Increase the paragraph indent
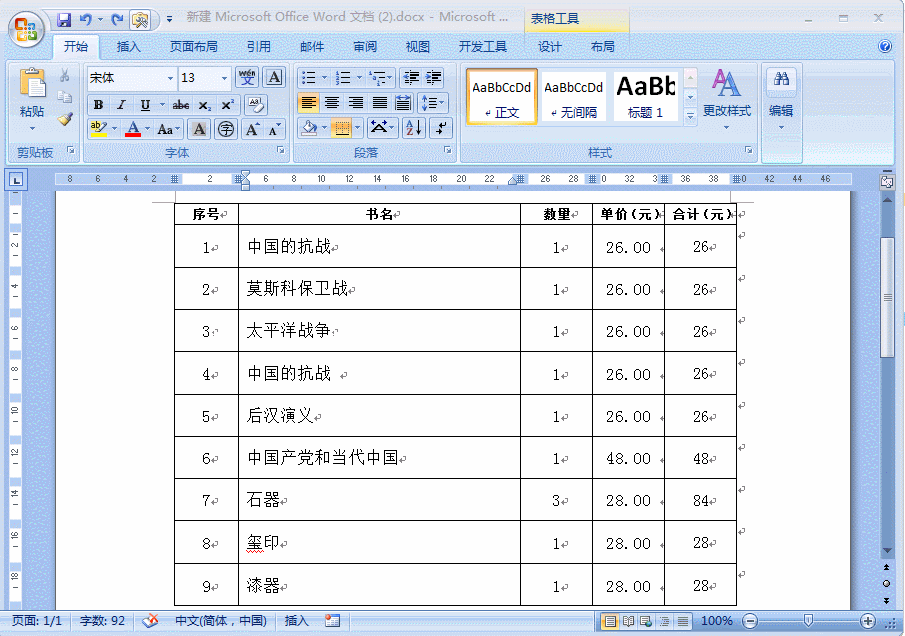The width and height of the screenshot is (905, 636). click(433, 77)
